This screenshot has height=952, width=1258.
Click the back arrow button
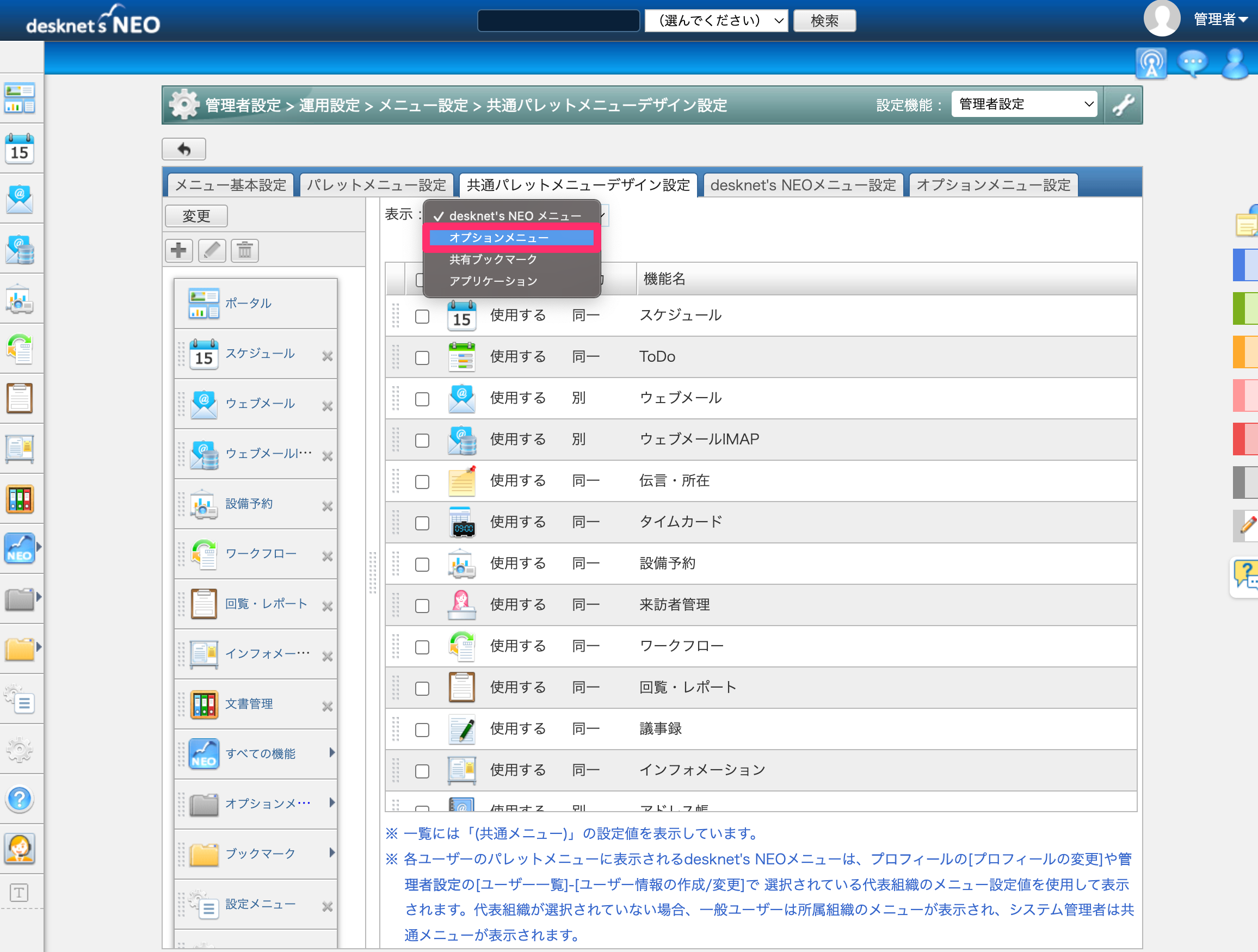(x=184, y=149)
